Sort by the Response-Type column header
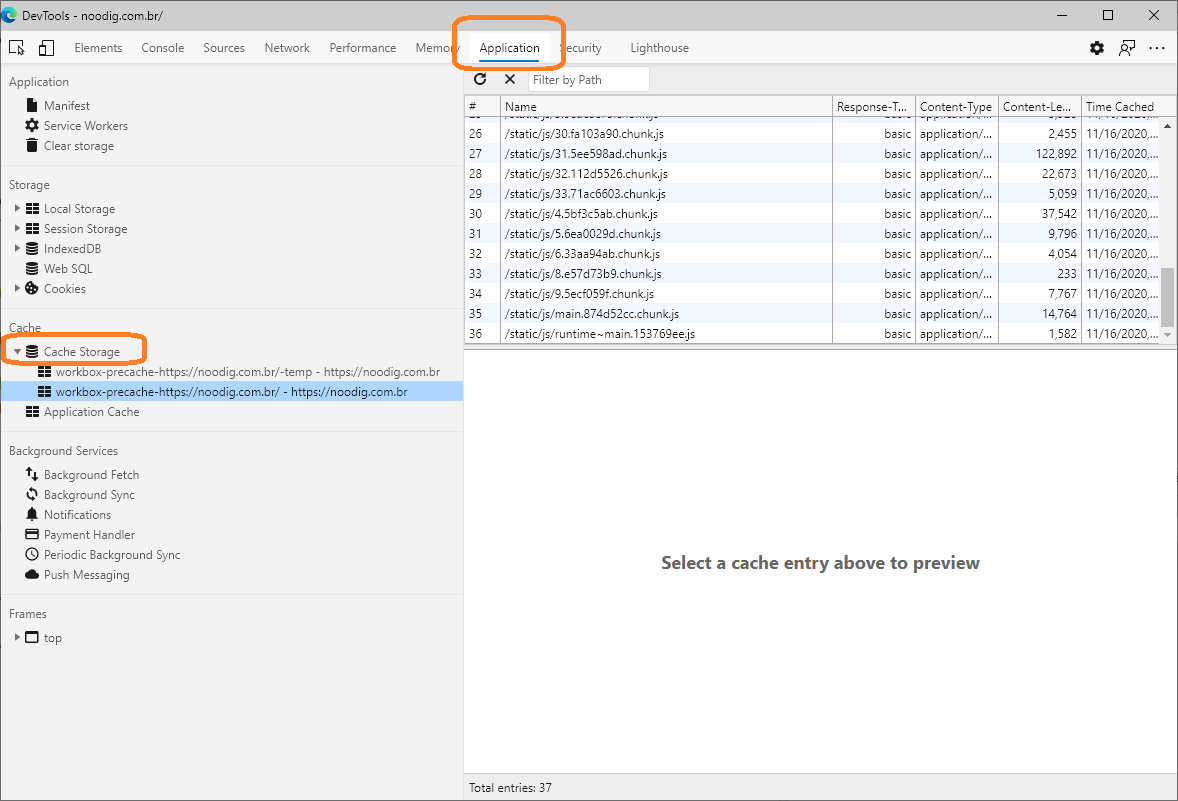 tap(873, 107)
